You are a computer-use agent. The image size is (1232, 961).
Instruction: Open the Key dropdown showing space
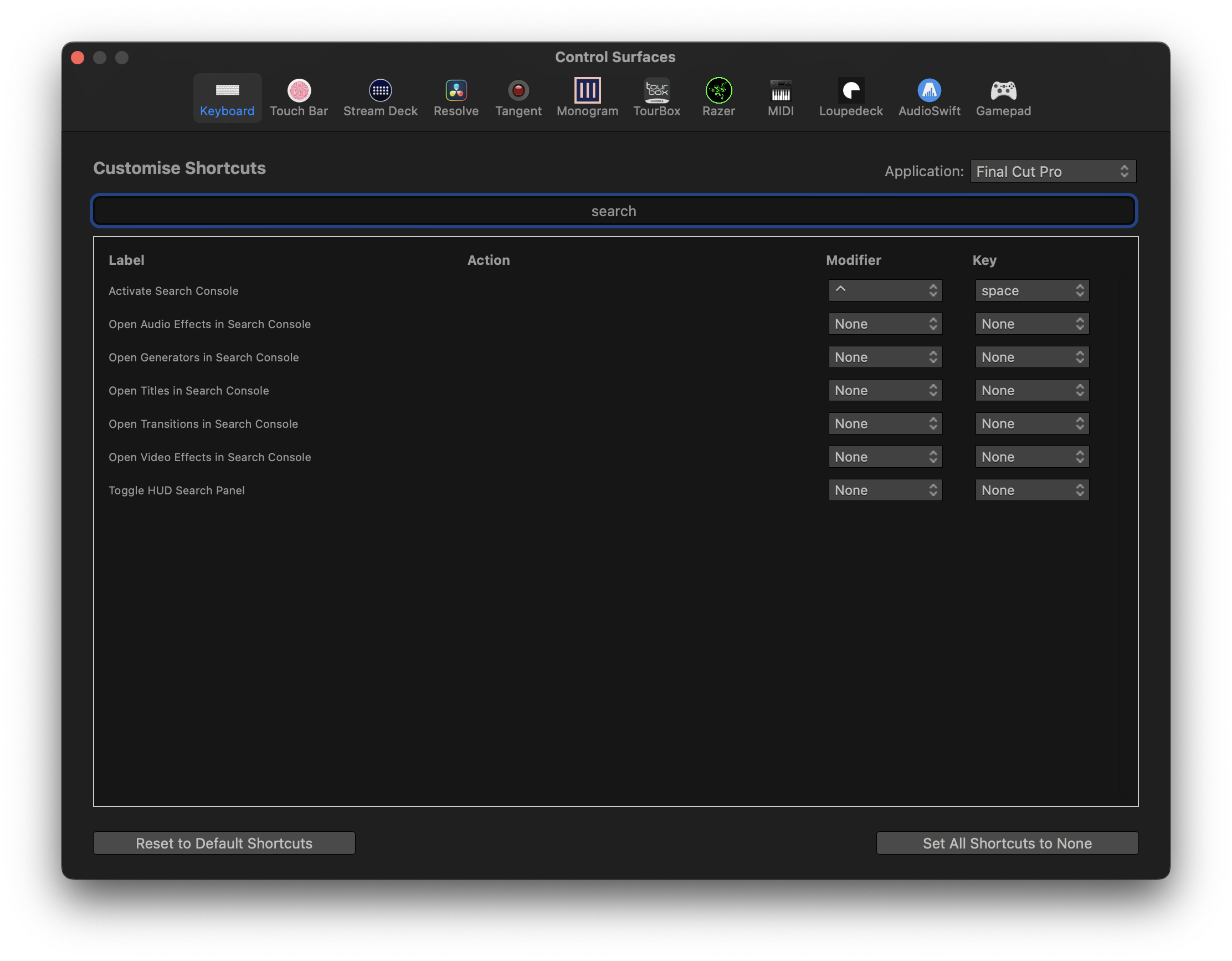coord(1031,290)
